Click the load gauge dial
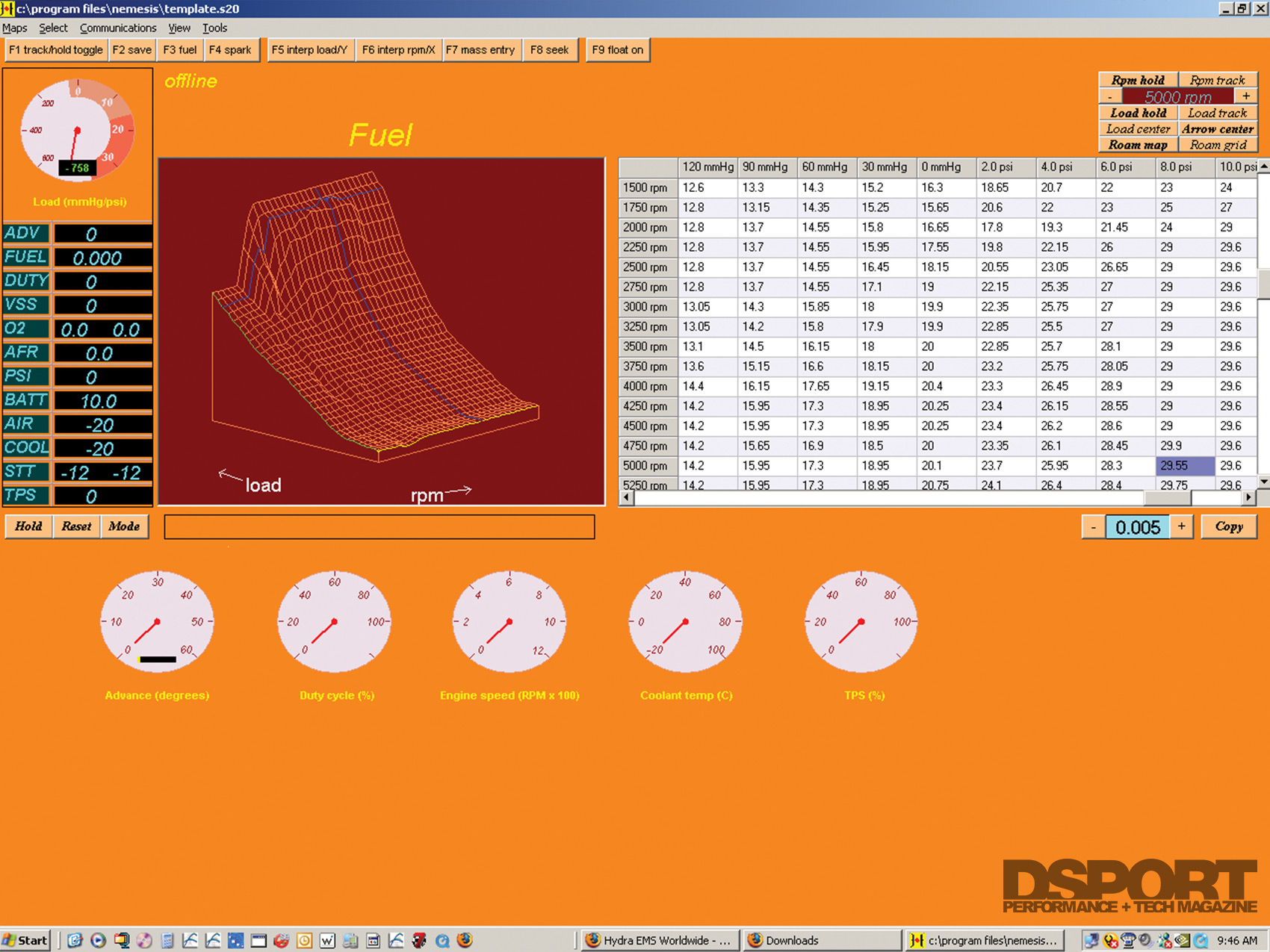Viewport: 1270px width, 952px height. [77, 131]
